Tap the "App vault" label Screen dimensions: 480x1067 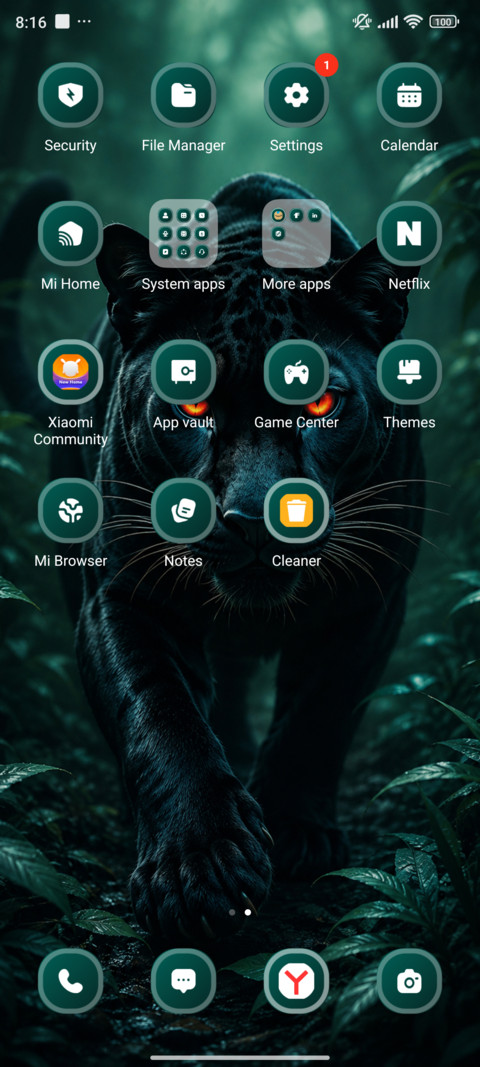click(x=183, y=423)
